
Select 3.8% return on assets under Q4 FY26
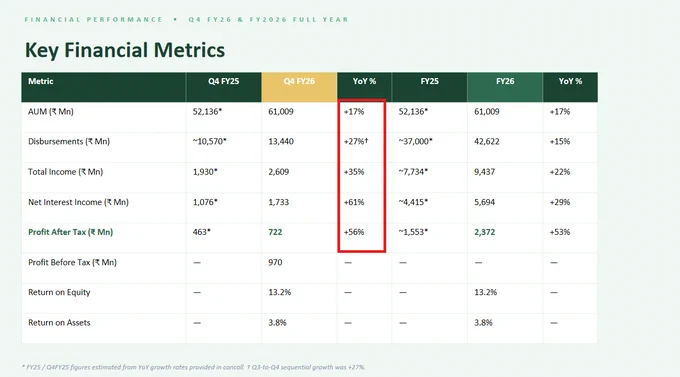click(278, 323)
